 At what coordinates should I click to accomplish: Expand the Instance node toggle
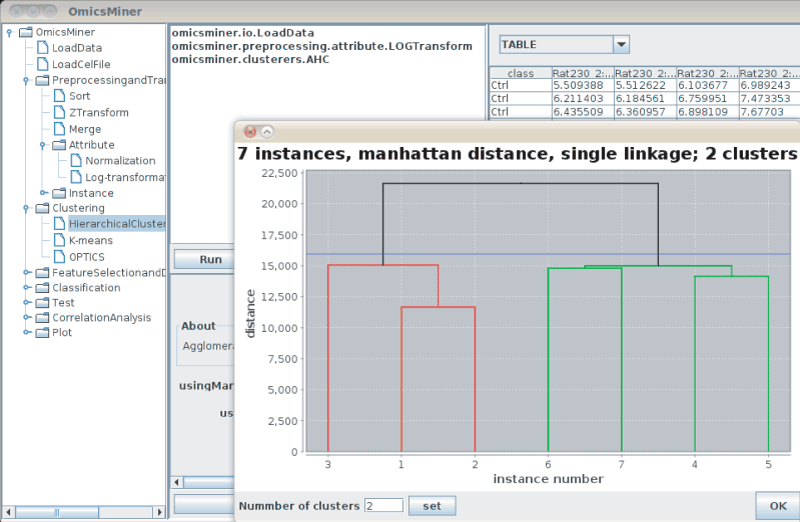click(x=43, y=193)
